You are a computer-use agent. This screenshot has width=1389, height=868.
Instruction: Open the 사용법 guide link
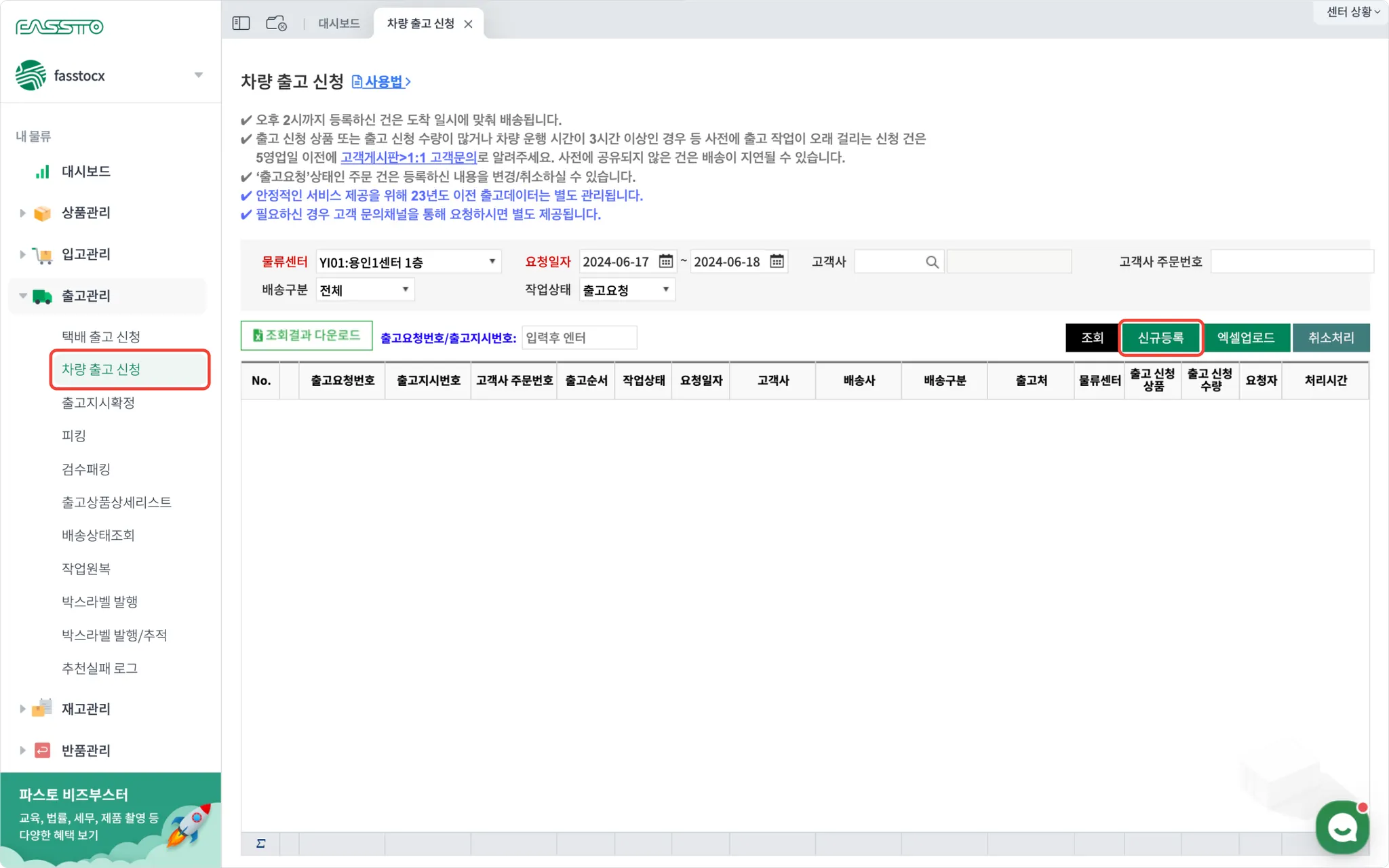382,82
